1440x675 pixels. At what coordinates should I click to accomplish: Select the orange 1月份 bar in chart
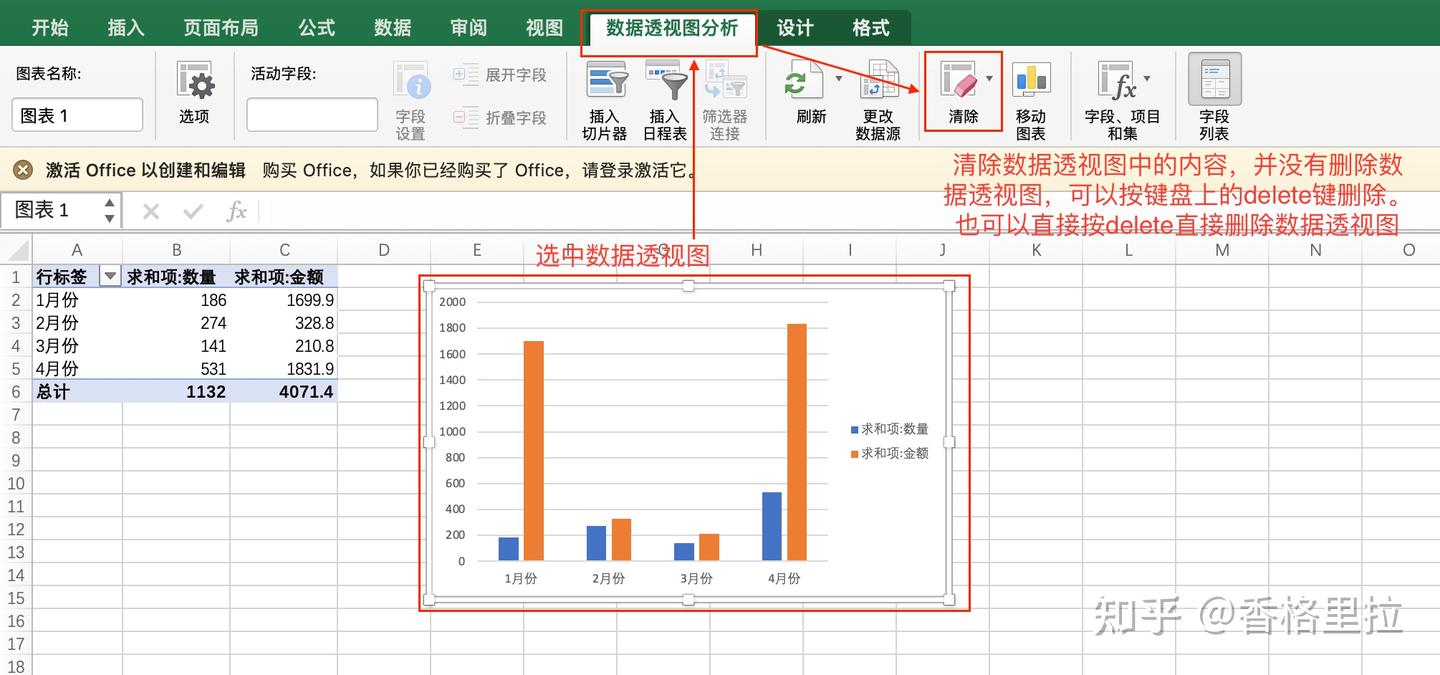pyautogui.click(x=534, y=451)
